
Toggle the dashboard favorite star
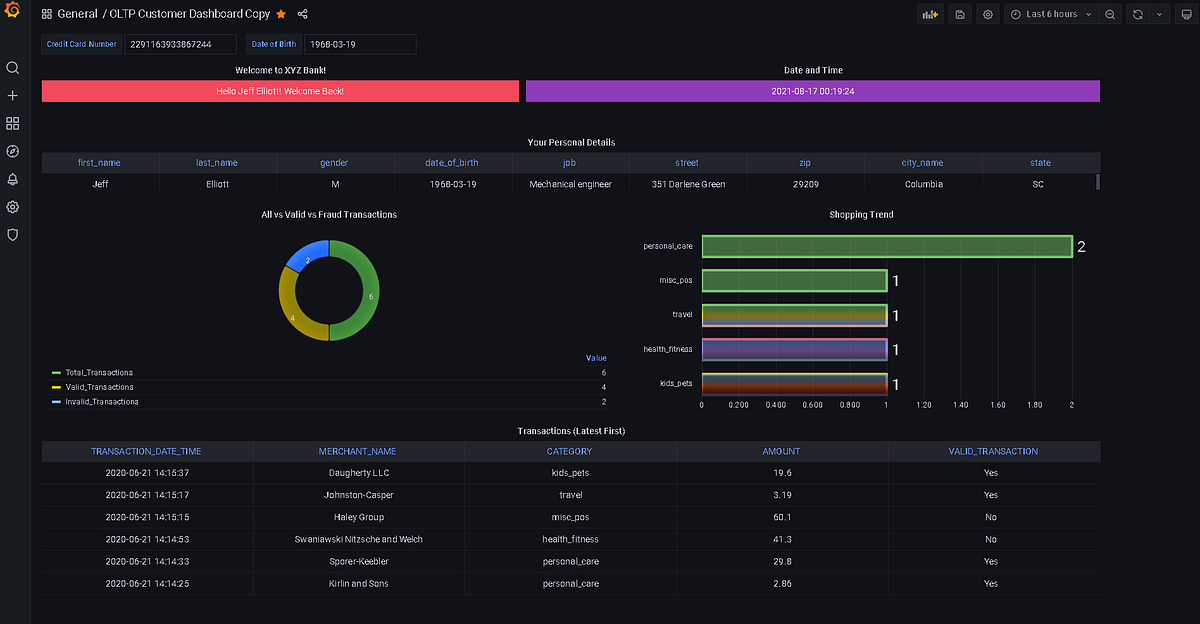click(283, 14)
